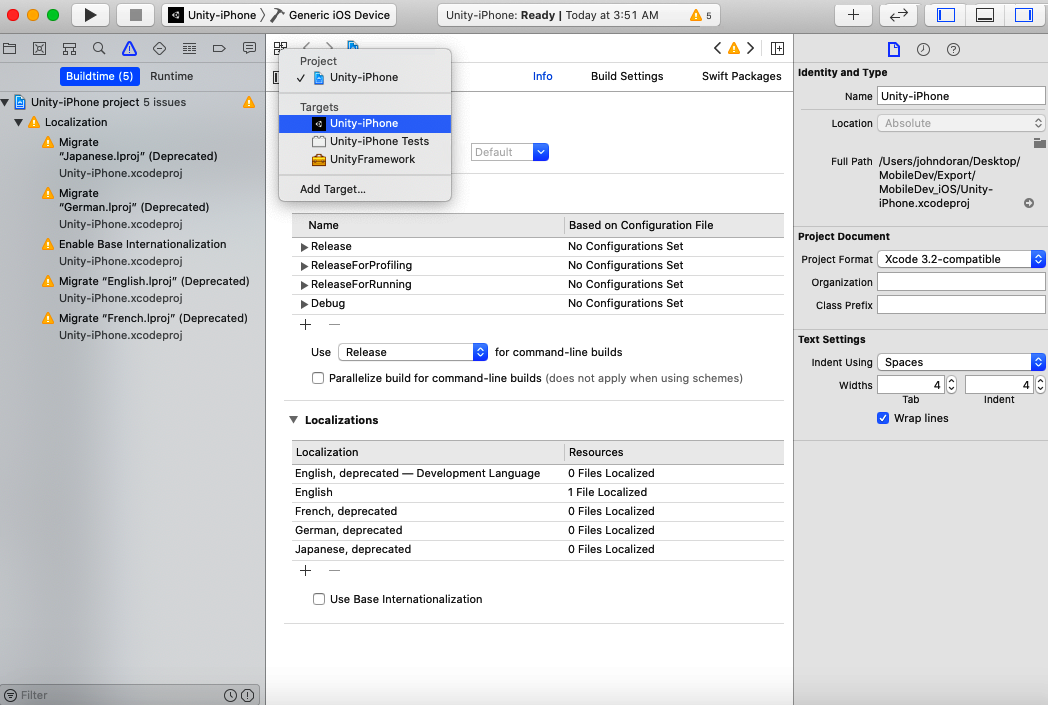Click the recent filter clock icon
Image resolution: width=1048 pixels, height=705 pixels.
pyautogui.click(x=230, y=696)
